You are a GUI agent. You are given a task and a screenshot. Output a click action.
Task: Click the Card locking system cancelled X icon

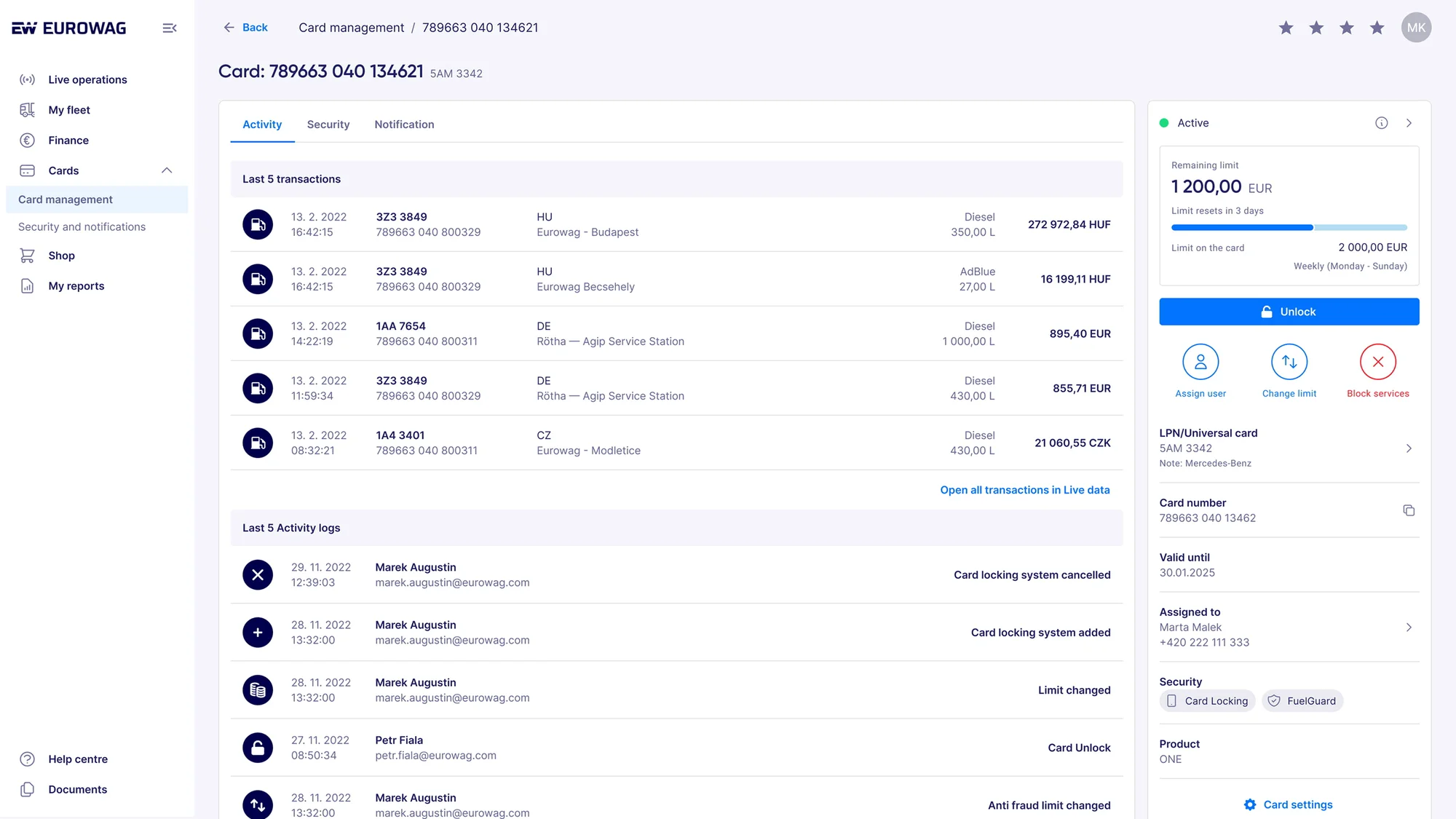coord(258,575)
